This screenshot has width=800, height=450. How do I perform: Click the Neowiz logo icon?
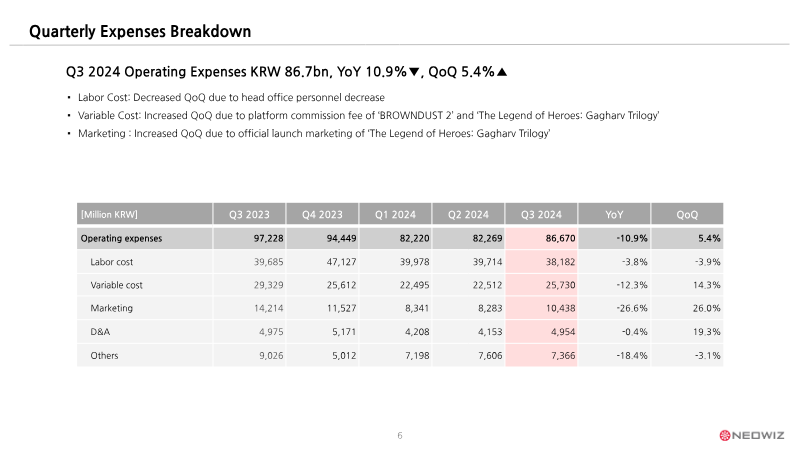(x=727, y=435)
